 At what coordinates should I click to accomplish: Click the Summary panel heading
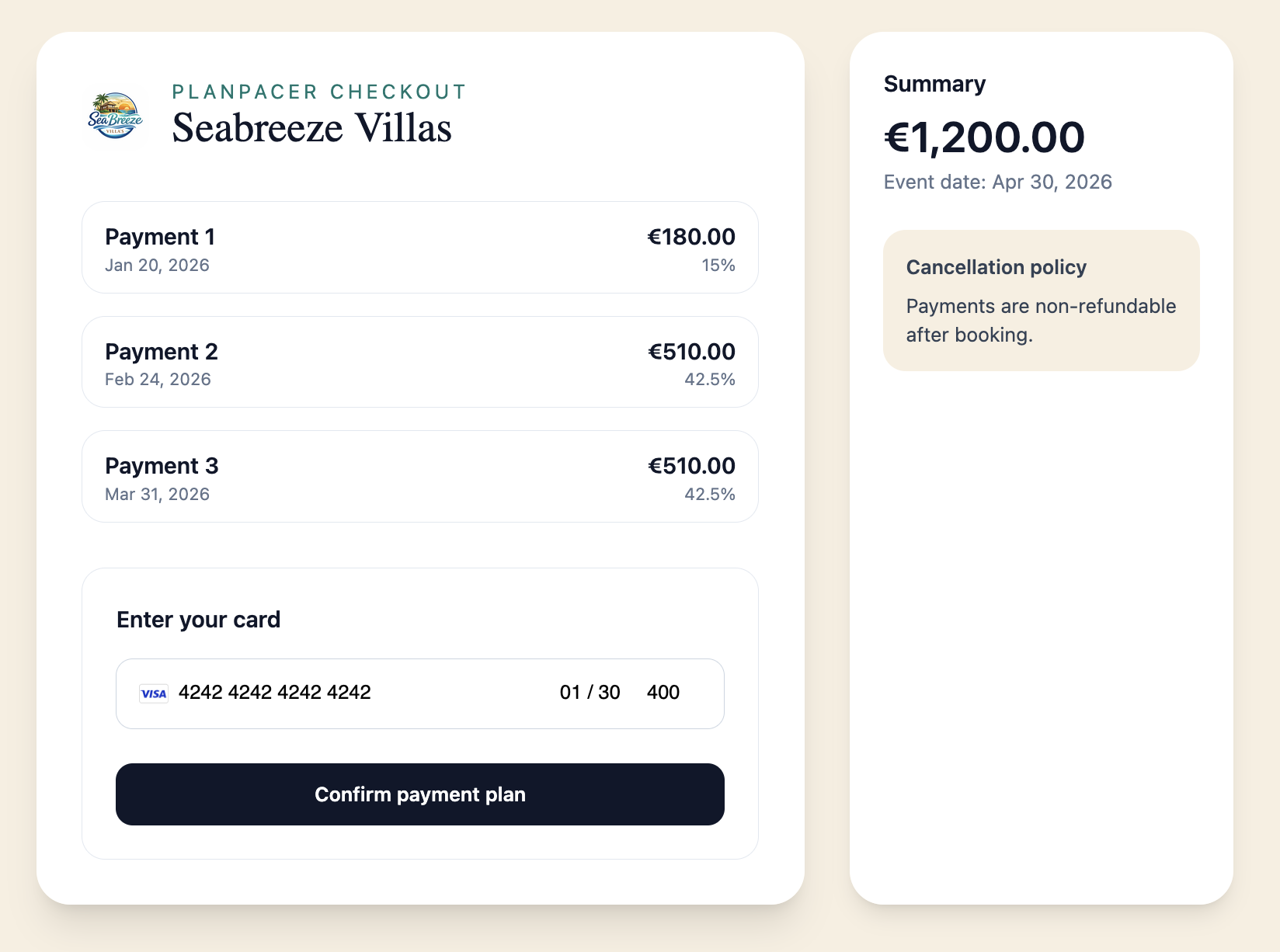(x=934, y=84)
